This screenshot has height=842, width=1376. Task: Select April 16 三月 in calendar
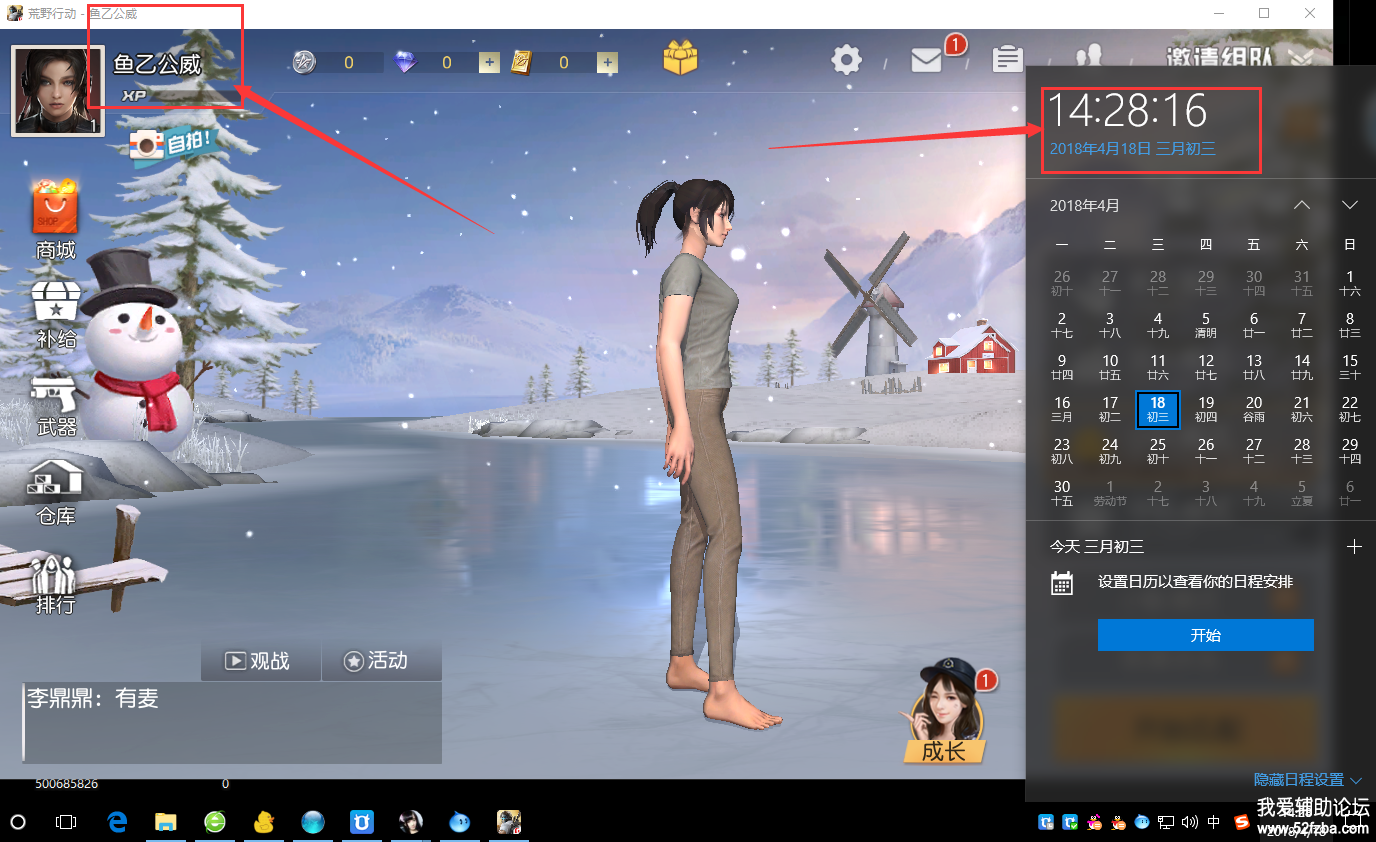point(1062,409)
